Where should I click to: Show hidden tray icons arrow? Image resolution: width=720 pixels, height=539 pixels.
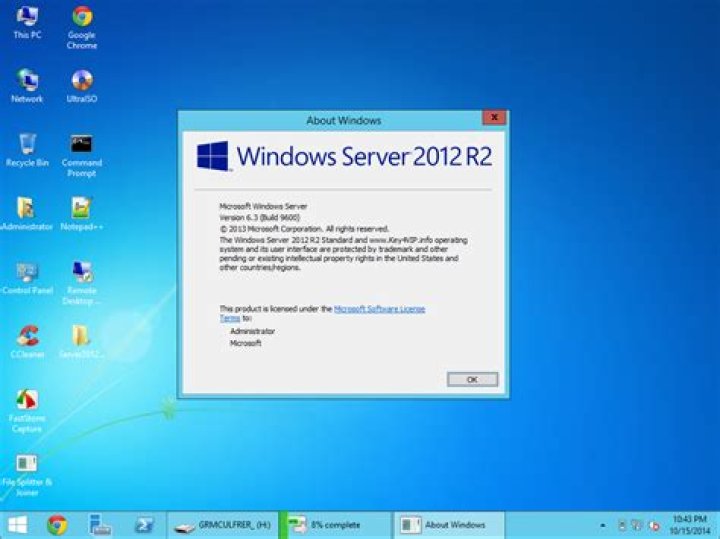pyautogui.click(x=603, y=526)
